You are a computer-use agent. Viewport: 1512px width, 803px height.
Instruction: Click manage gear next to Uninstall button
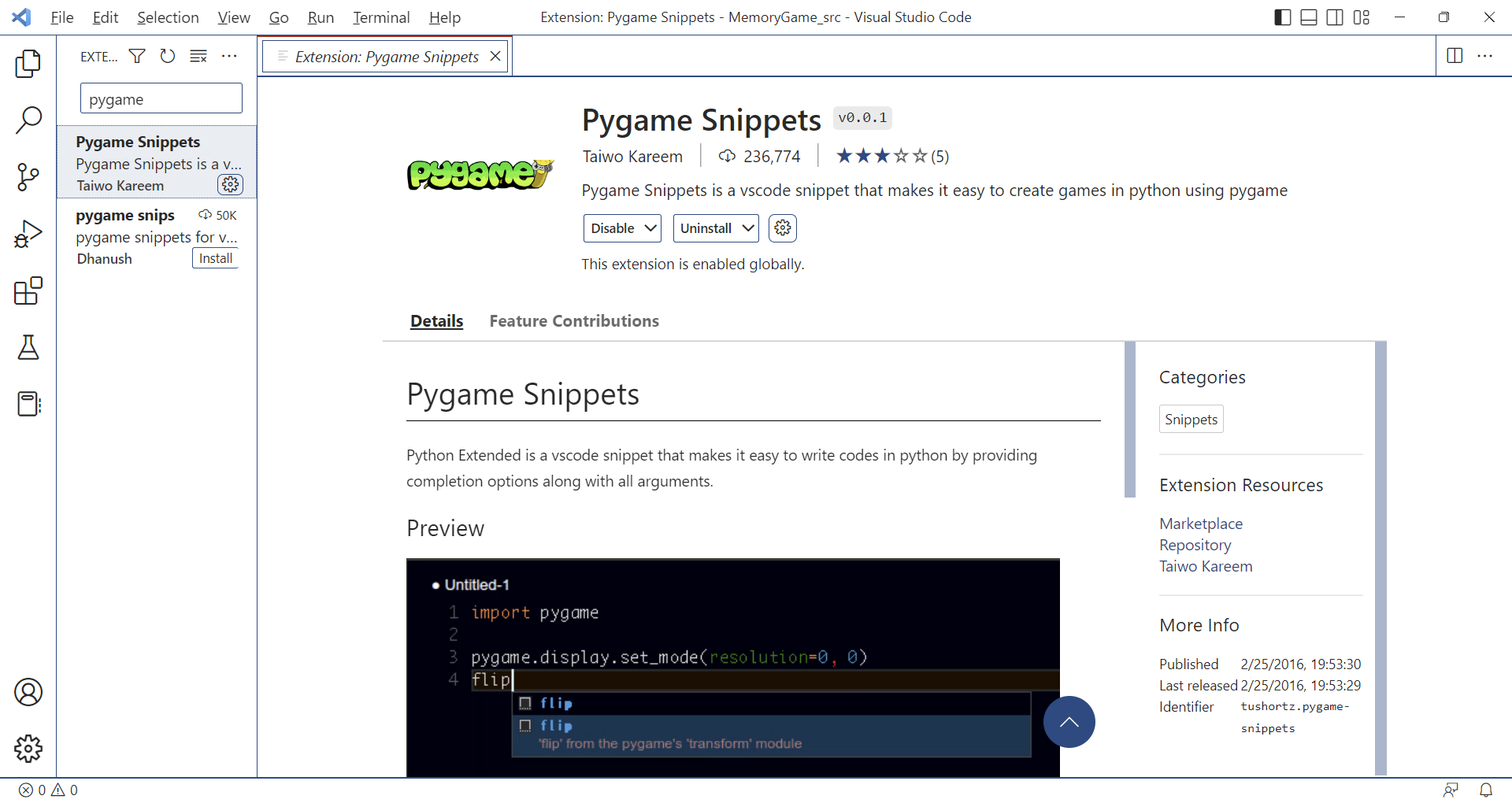[783, 228]
